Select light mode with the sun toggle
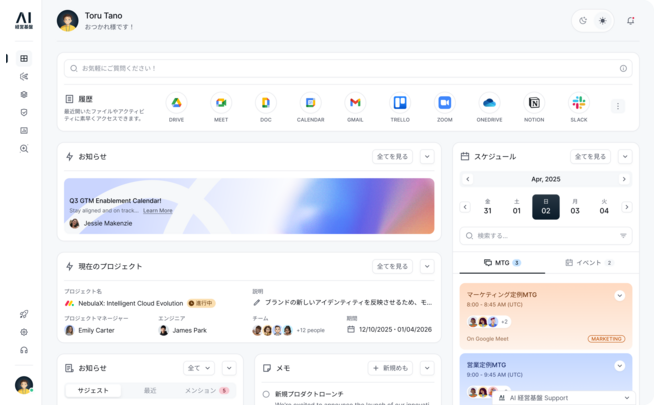660x405 pixels. pos(602,20)
